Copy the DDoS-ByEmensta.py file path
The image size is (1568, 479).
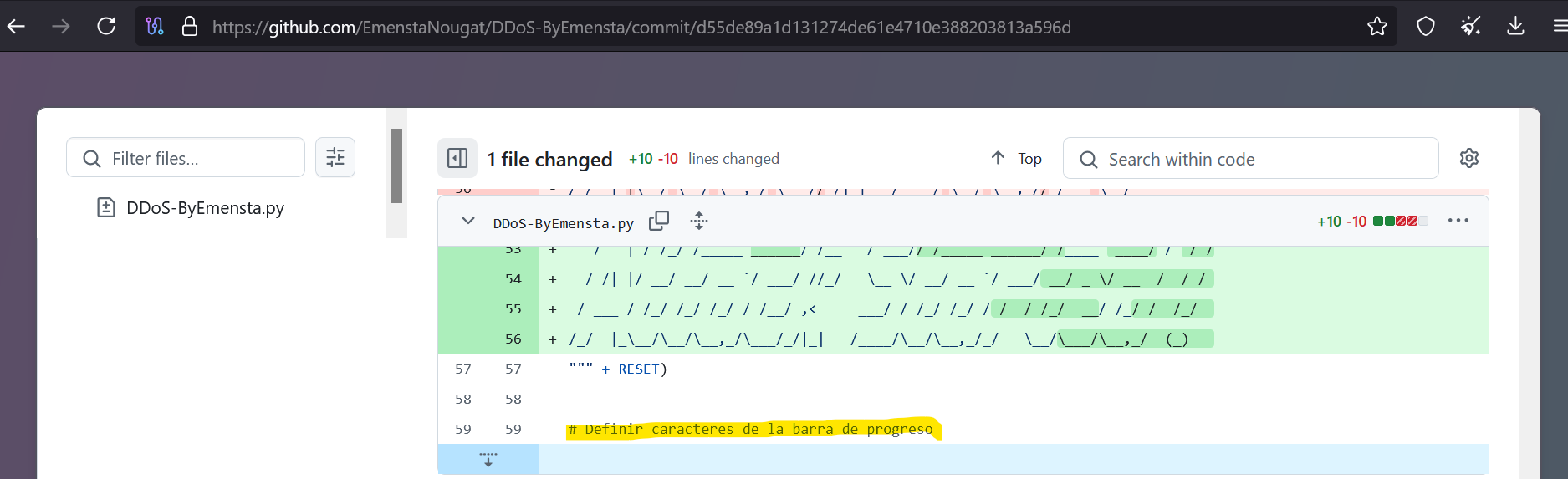[x=659, y=221]
